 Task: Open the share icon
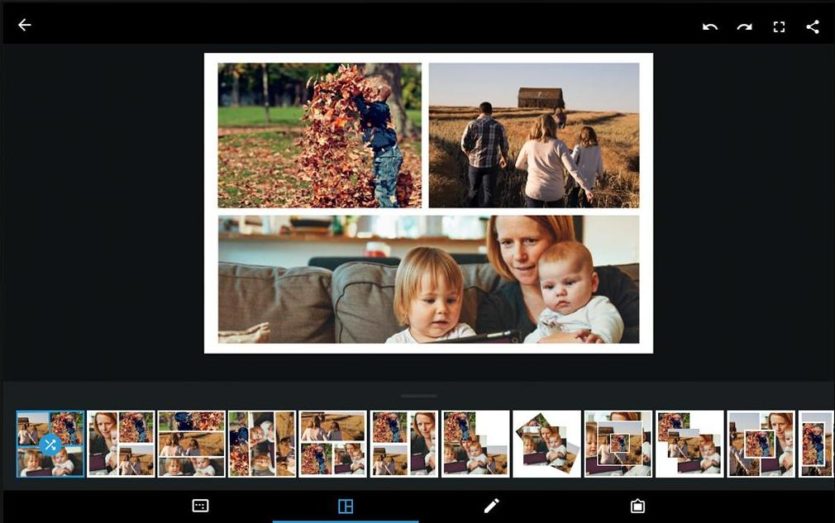(x=813, y=27)
